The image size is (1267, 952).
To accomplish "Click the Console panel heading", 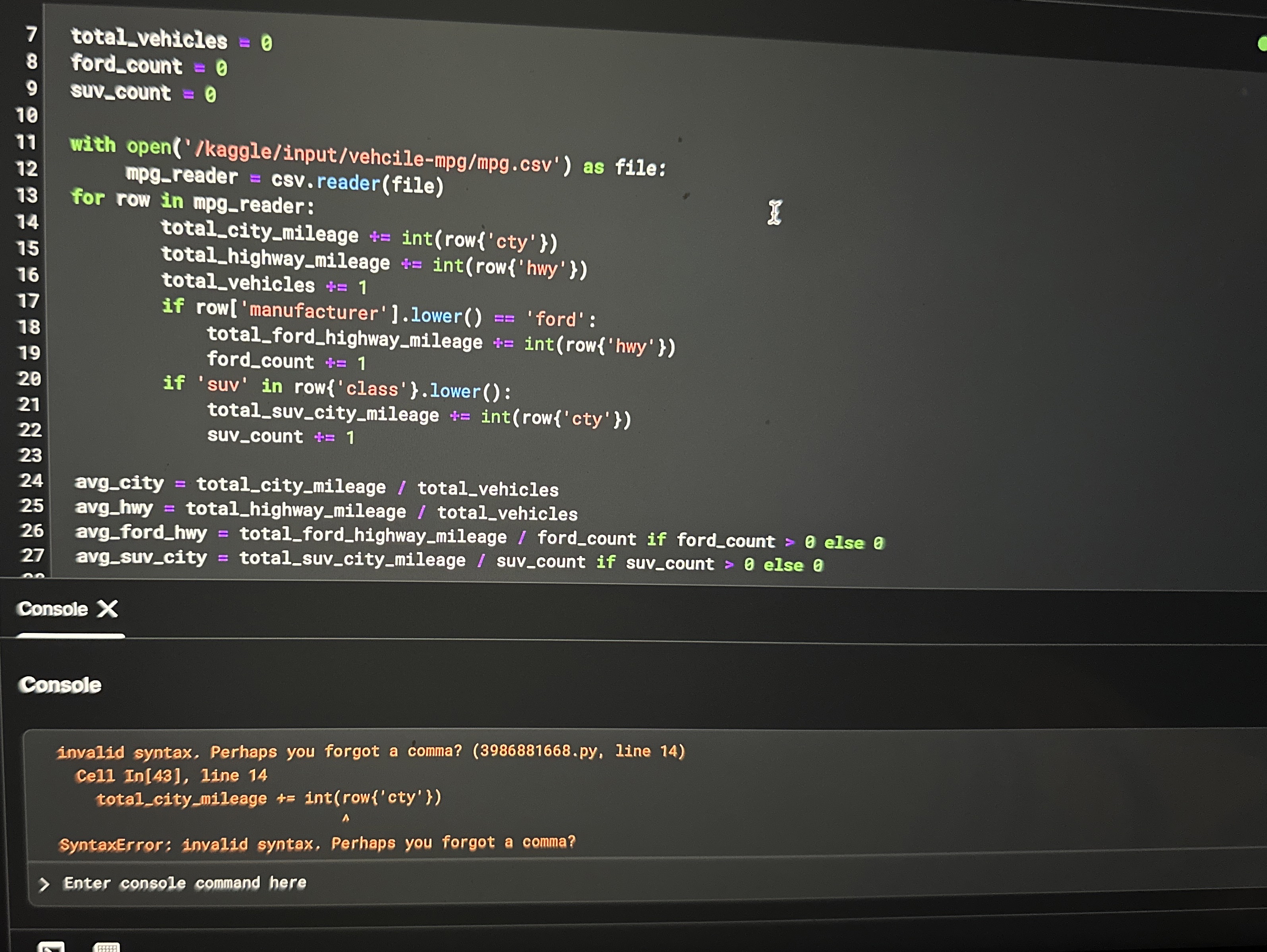I will [x=60, y=685].
